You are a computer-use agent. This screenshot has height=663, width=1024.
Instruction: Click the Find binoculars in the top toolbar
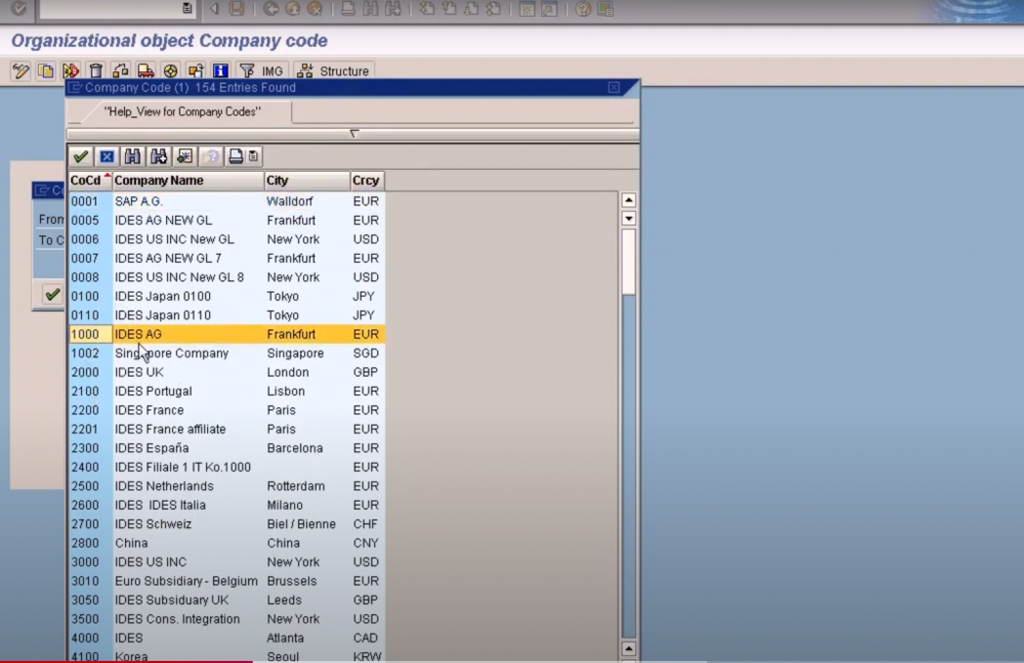click(x=370, y=8)
